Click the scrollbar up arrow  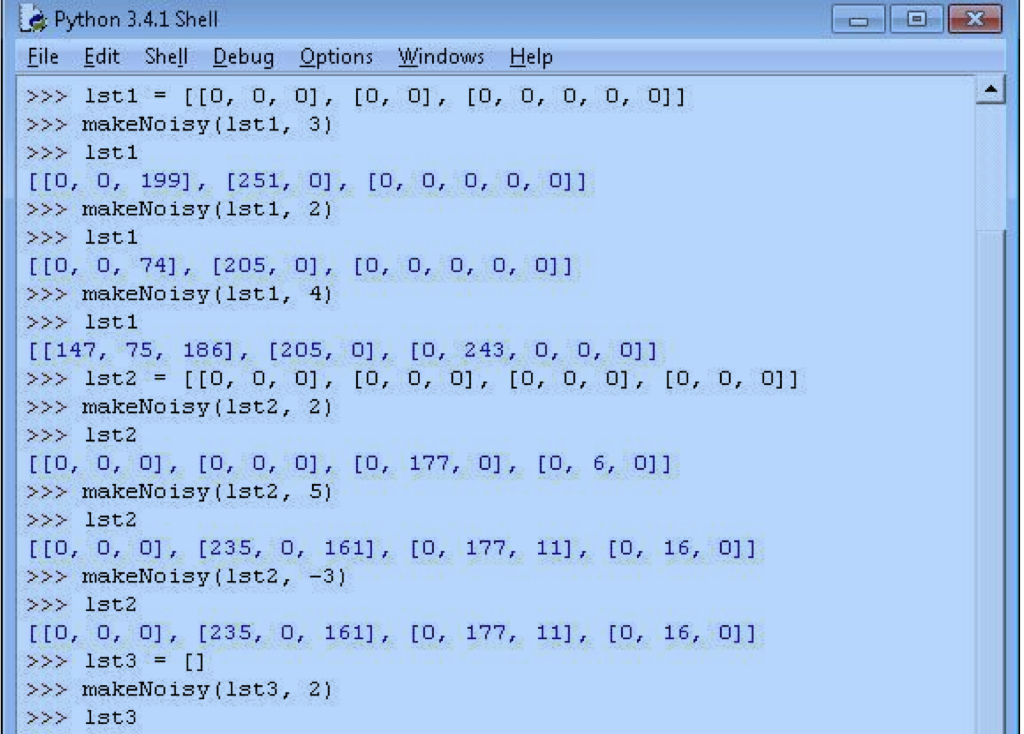click(x=991, y=93)
